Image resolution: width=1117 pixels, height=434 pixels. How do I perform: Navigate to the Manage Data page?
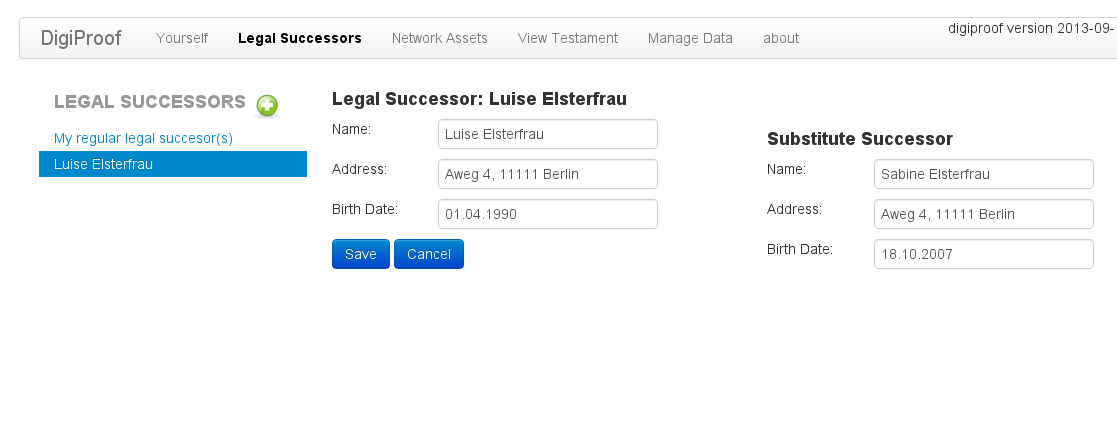click(x=690, y=38)
